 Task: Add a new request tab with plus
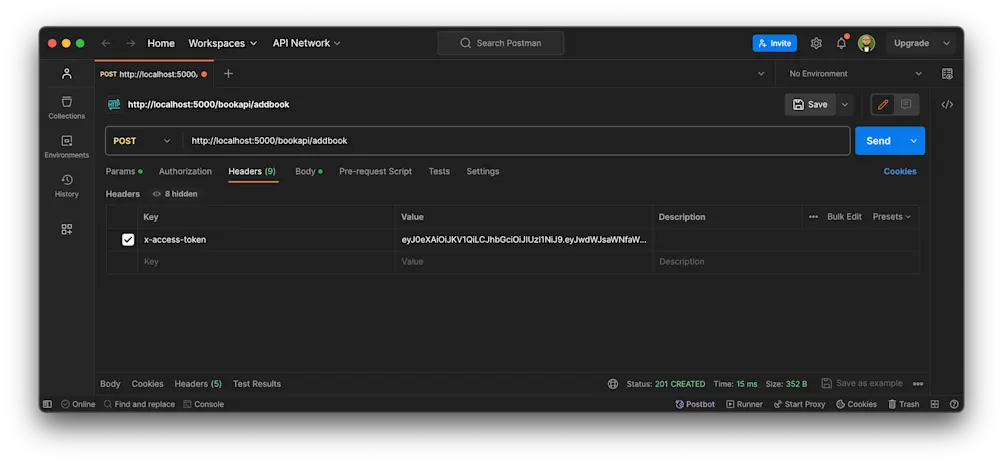click(228, 74)
